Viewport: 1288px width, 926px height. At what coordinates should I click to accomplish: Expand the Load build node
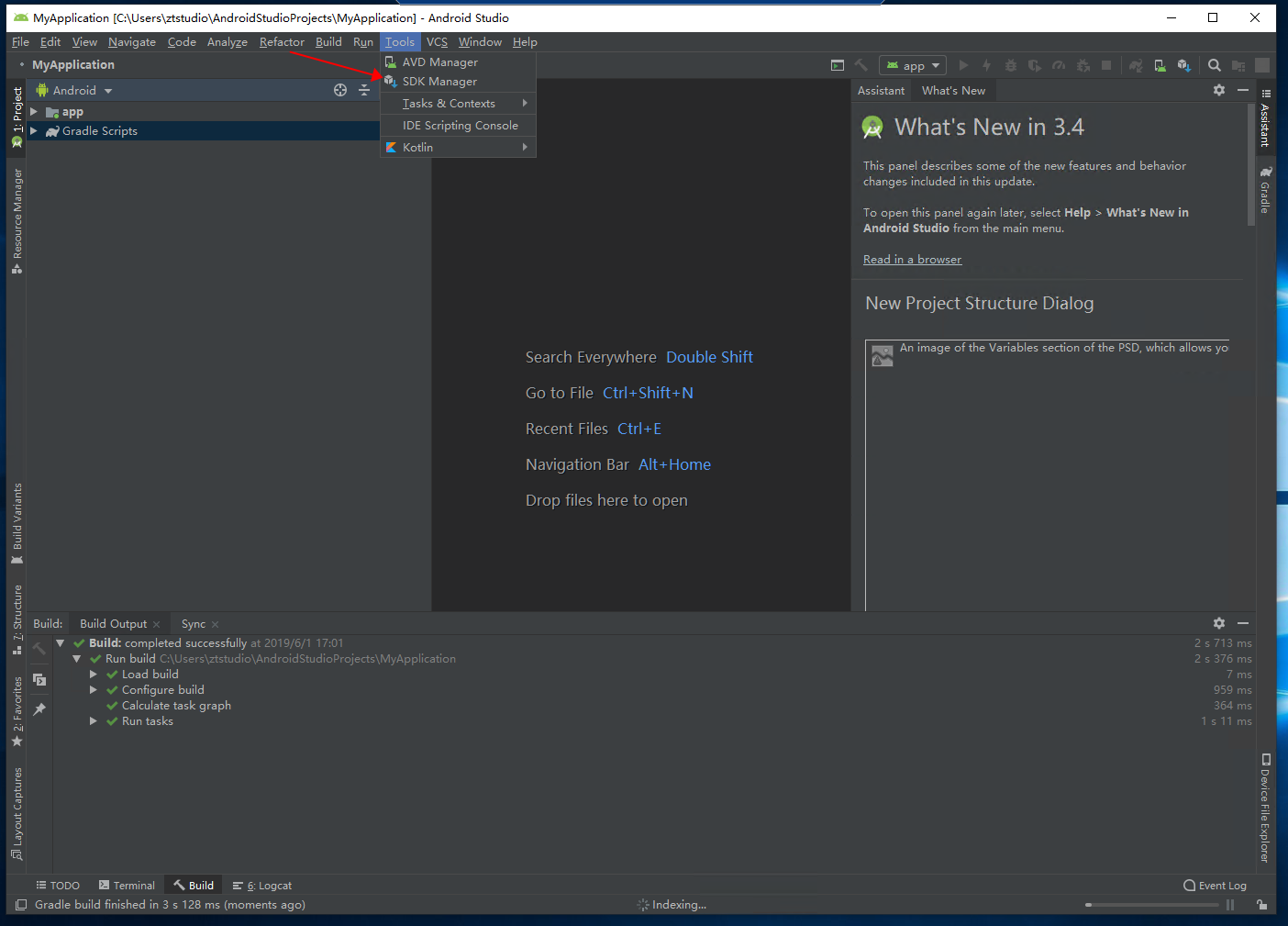pyautogui.click(x=93, y=675)
